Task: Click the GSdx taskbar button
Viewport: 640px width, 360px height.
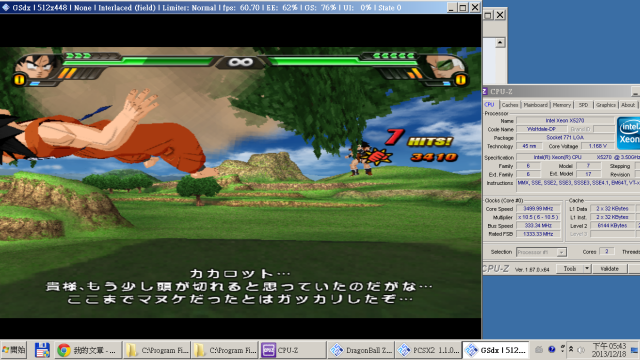Action: pos(496,350)
